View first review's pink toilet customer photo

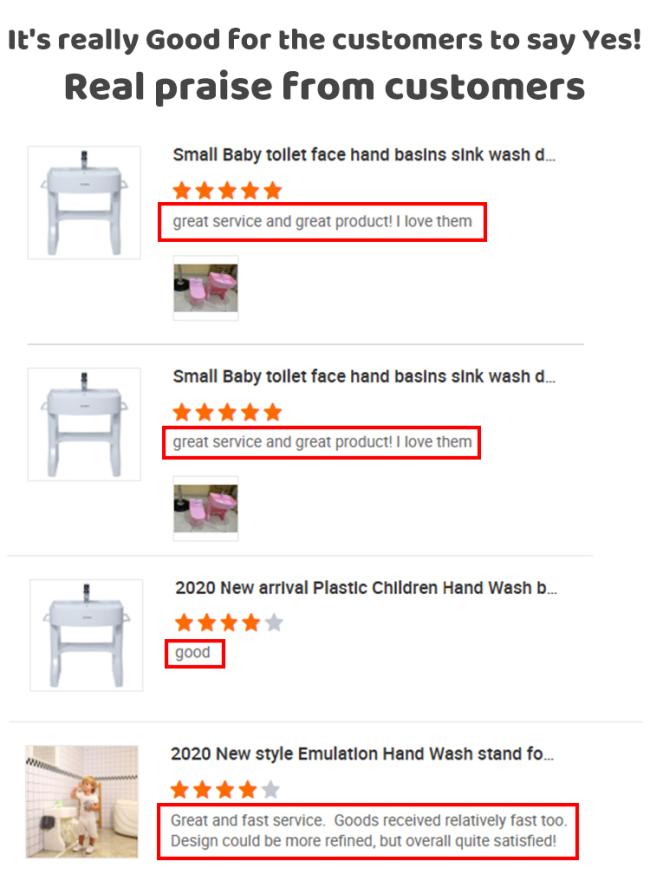pos(206,288)
